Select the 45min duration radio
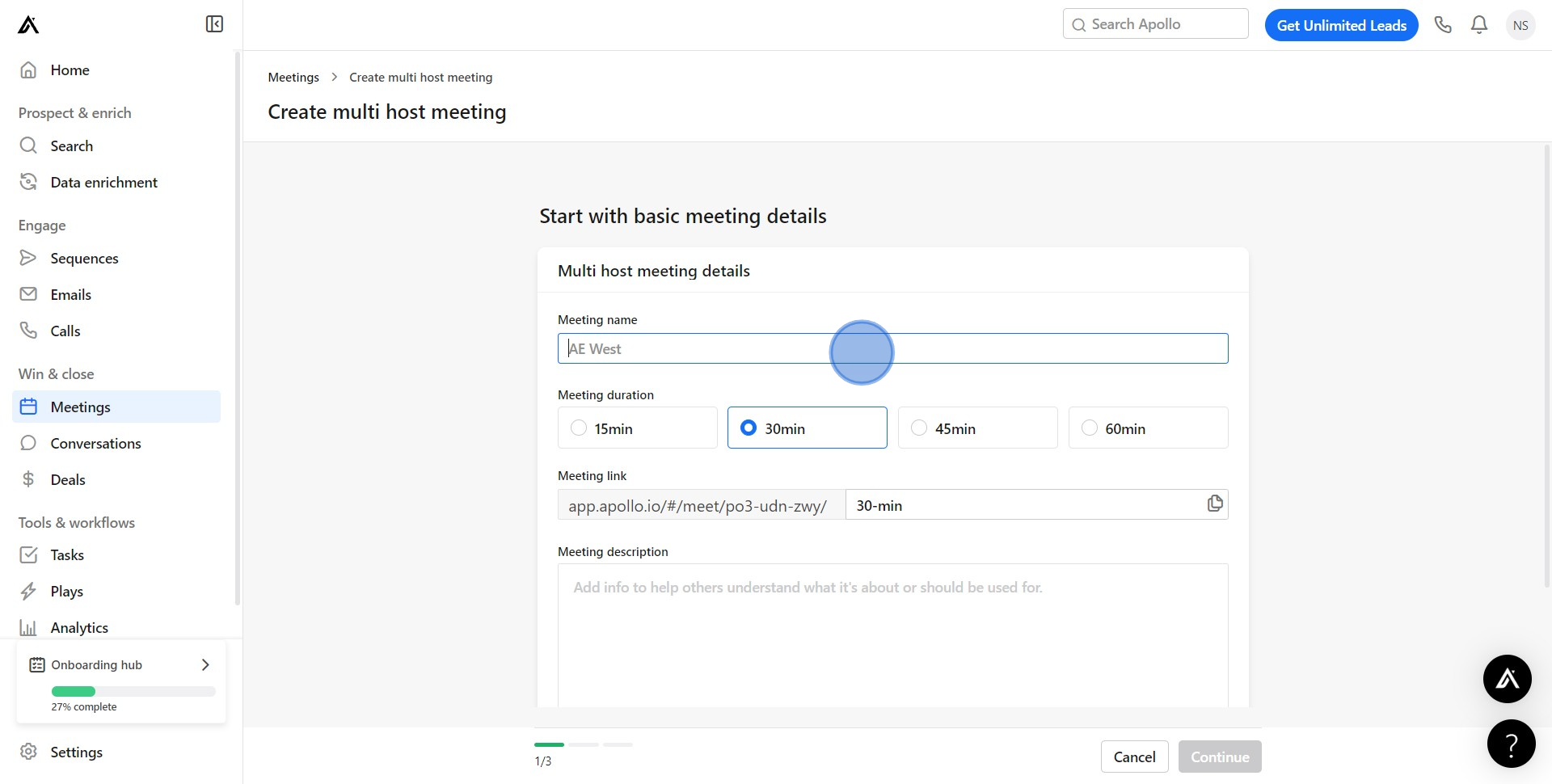 point(919,428)
